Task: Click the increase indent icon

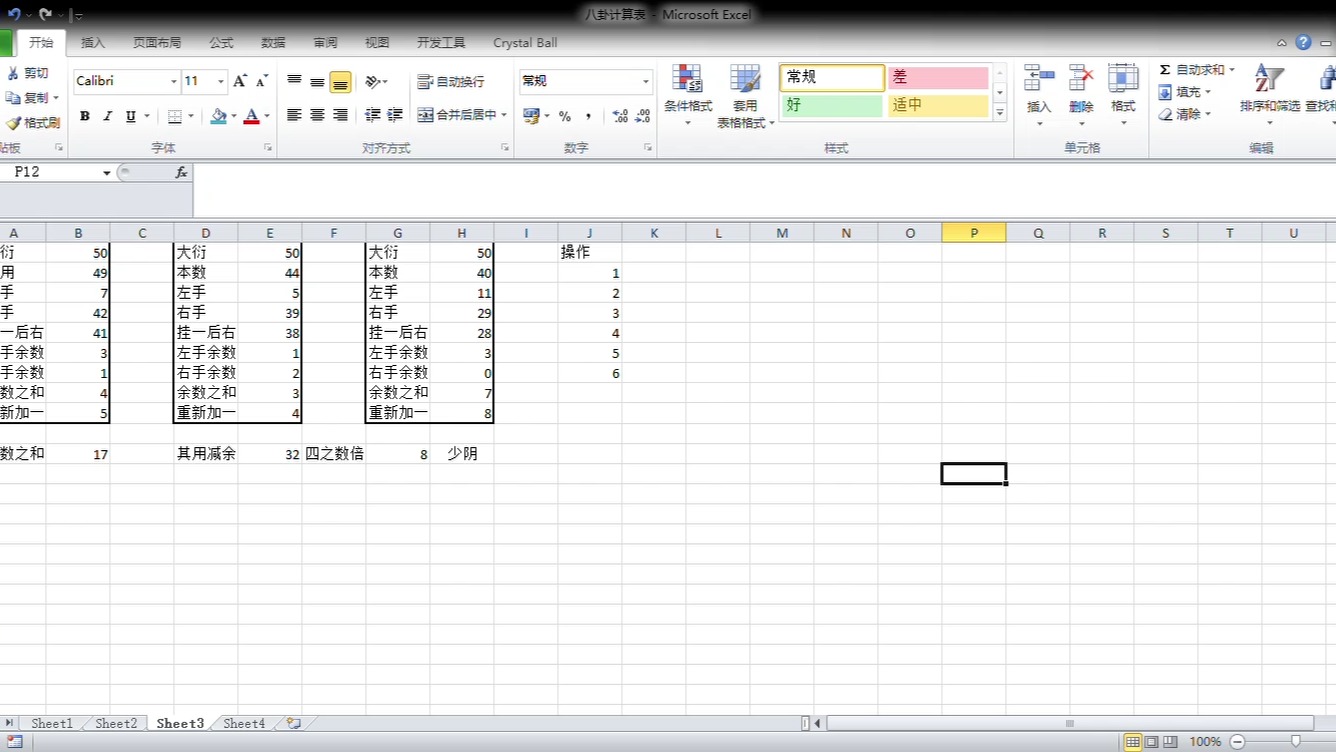Action: pyautogui.click(x=395, y=115)
